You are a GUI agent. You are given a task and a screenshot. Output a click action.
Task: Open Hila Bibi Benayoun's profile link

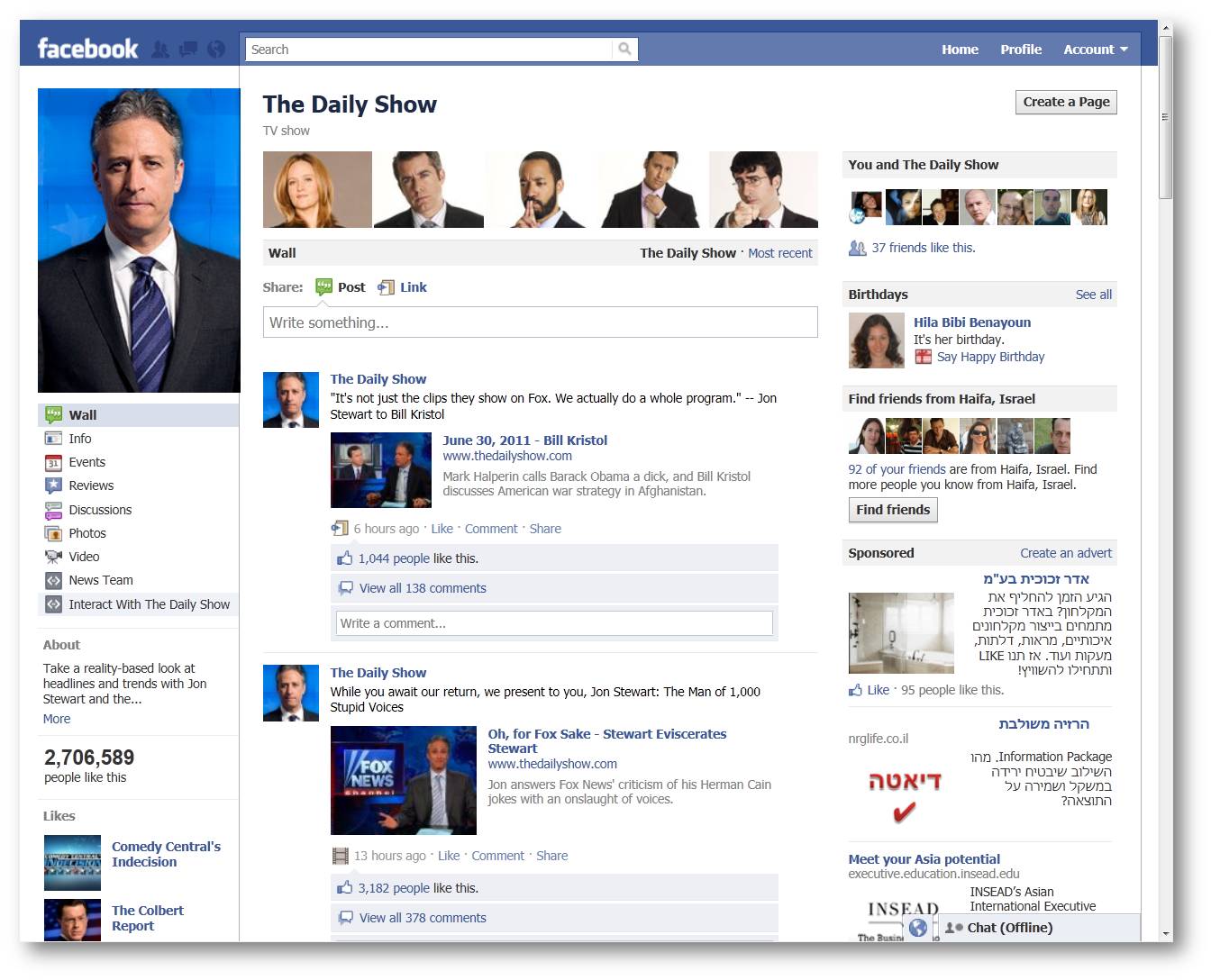[x=972, y=322]
